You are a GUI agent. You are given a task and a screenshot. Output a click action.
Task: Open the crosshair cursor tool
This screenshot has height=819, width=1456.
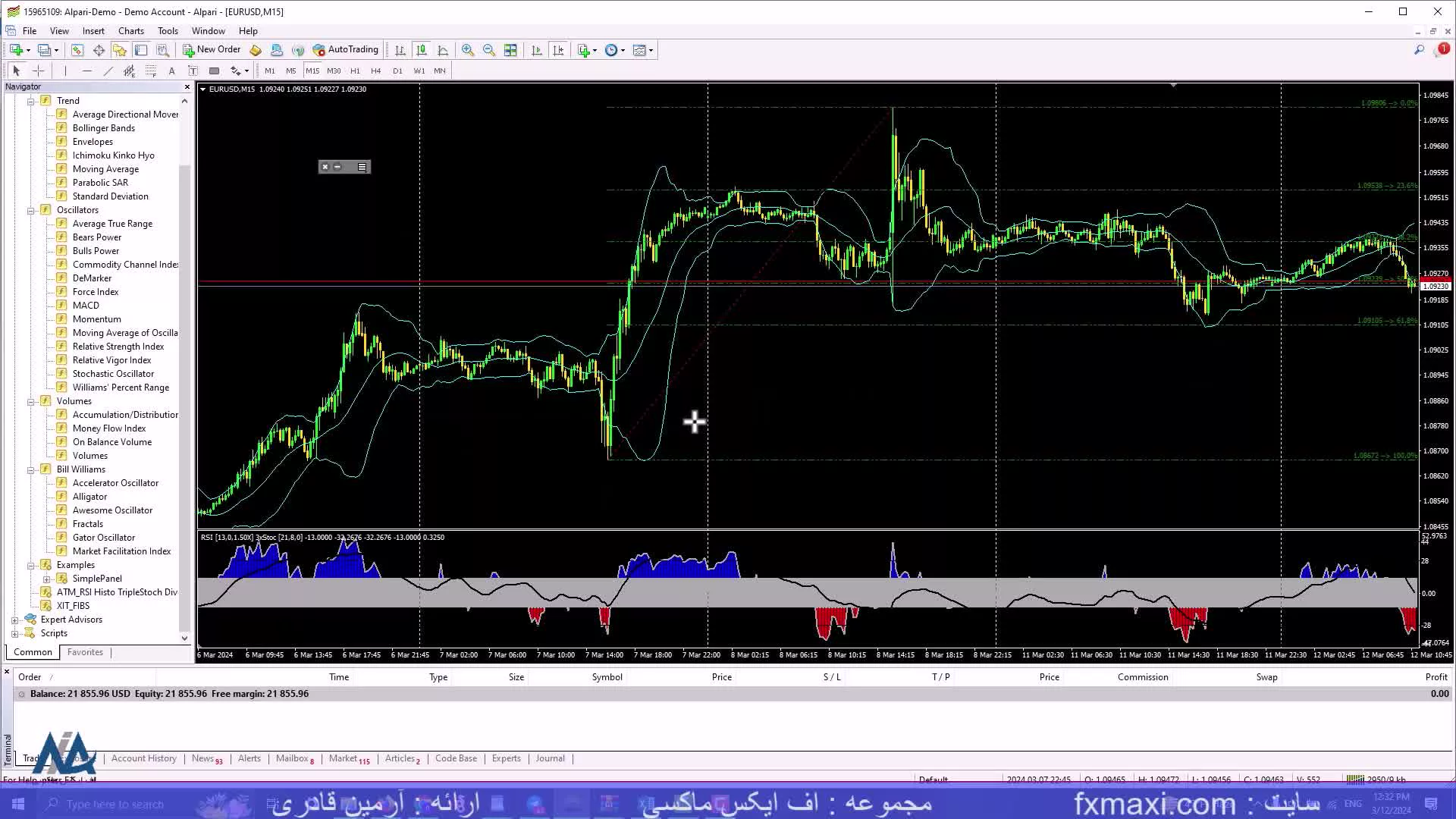coord(37,70)
